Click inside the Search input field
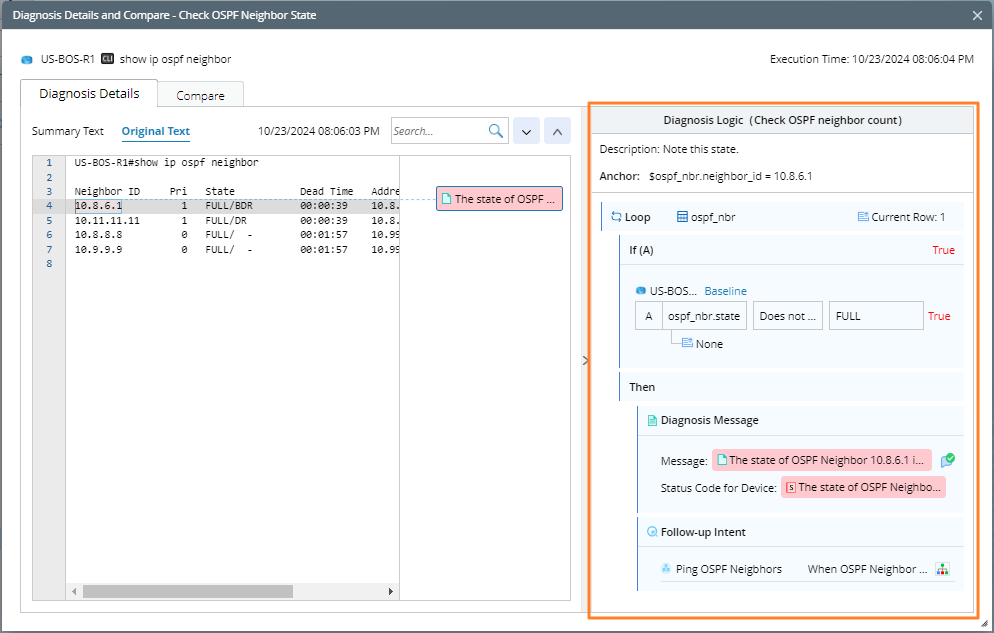This screenshot has width=994, height=633. coord(438,131)
